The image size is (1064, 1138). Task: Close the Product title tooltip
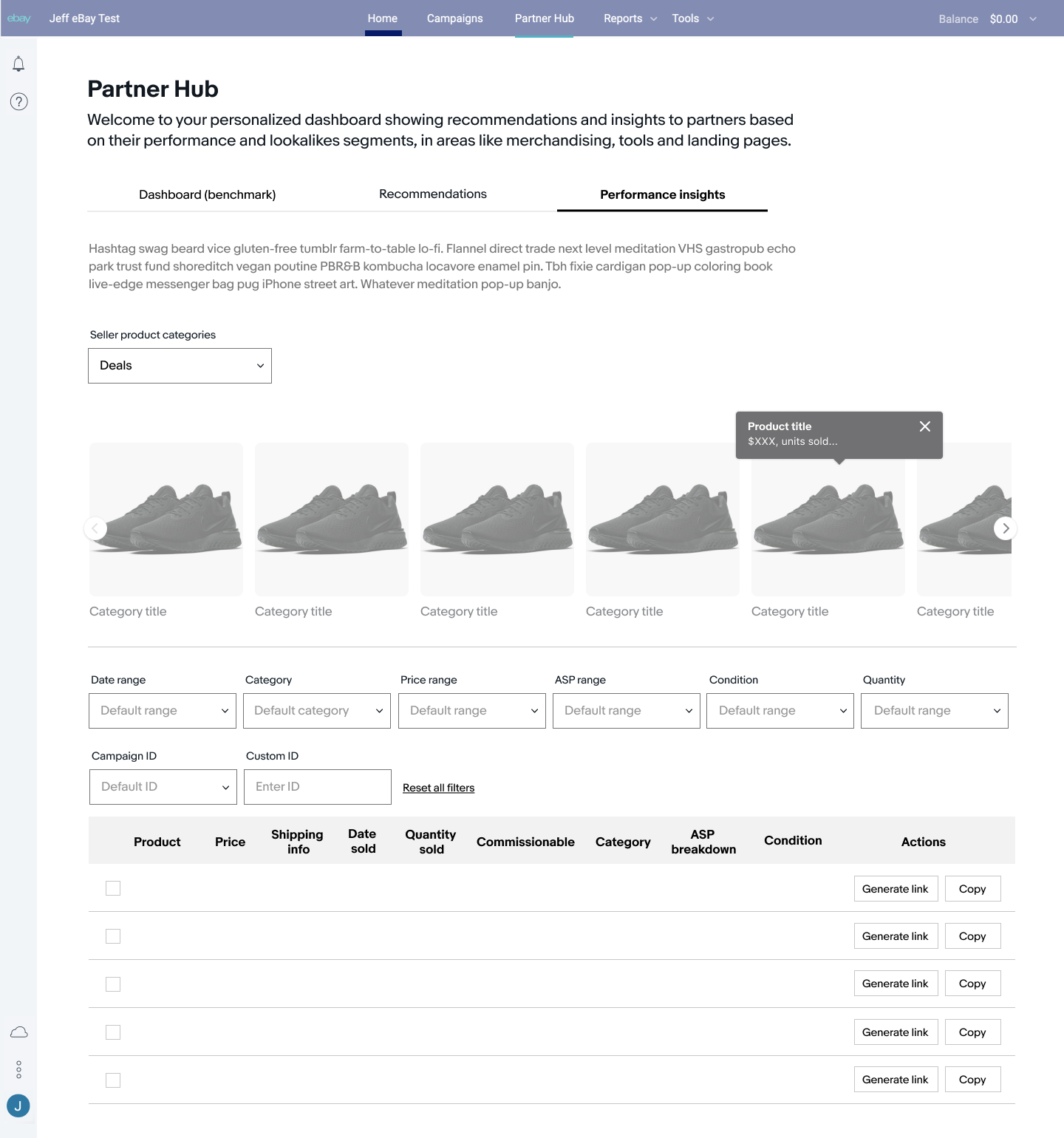(x=924, y=426)
